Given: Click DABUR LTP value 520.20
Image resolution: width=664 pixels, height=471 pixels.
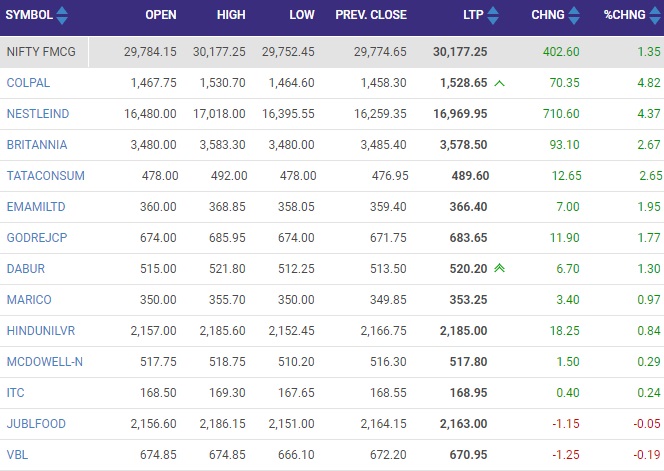Looking at the screenshot, I should pyautogui.click(x=468, y=269).
